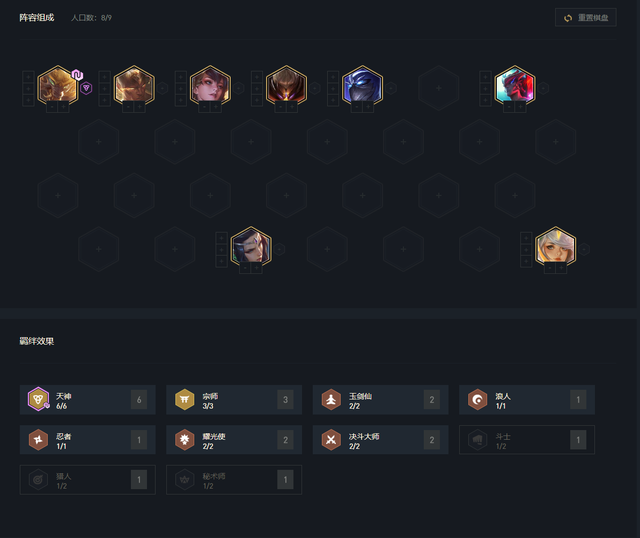
Task: Click the 宗师 3/3 trait icon
Action: tap(184, 399)
